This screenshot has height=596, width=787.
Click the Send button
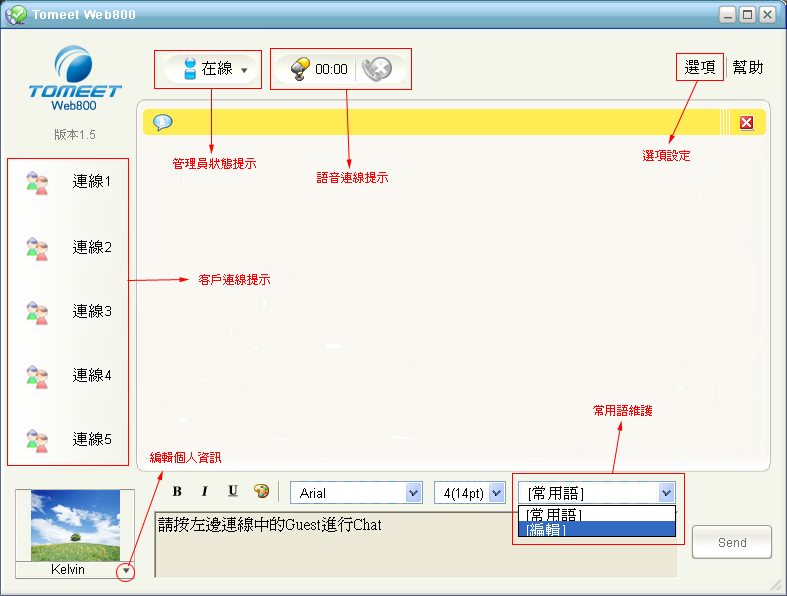731,542
